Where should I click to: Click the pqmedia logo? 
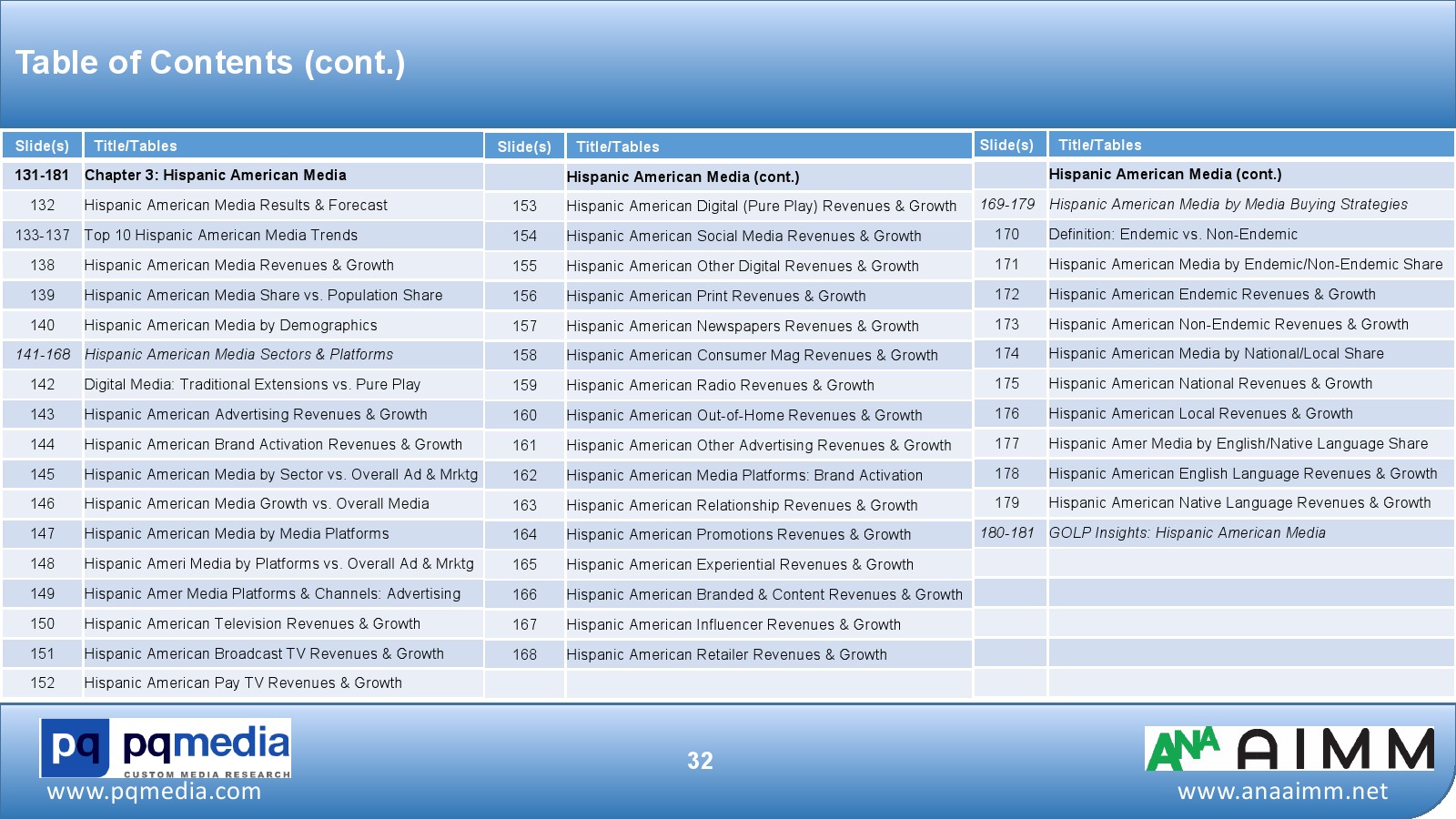(165, 748)
